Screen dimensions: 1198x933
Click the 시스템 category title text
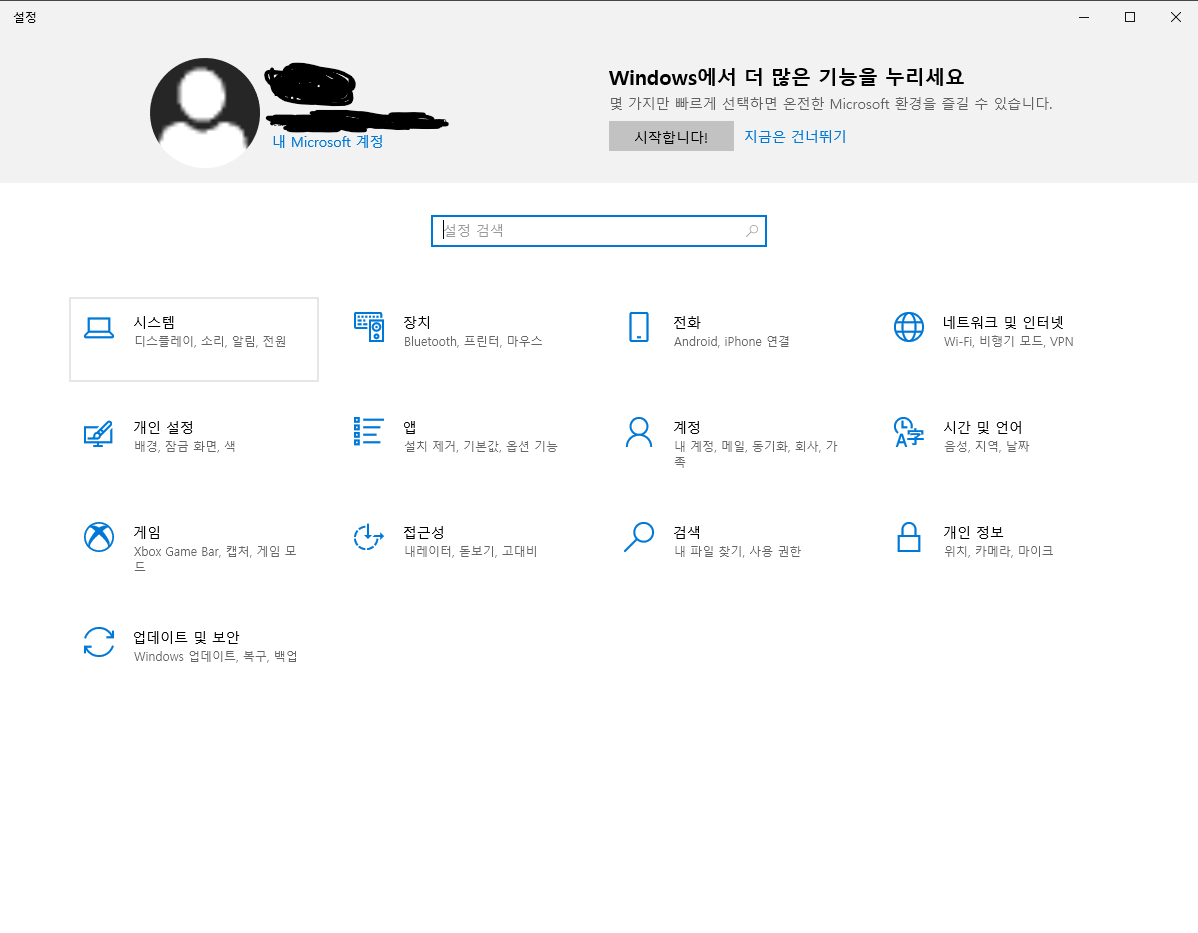154,322
